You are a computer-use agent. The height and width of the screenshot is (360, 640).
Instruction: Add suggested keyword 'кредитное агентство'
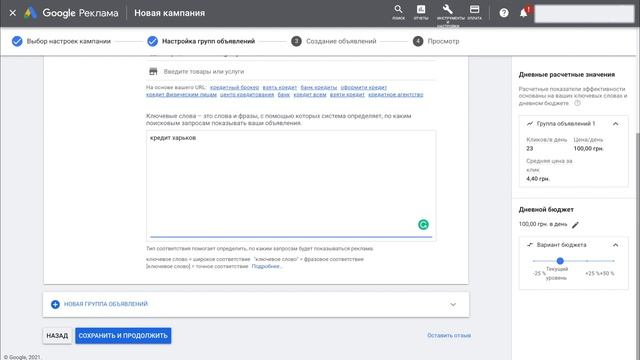(x=396, y=94)
